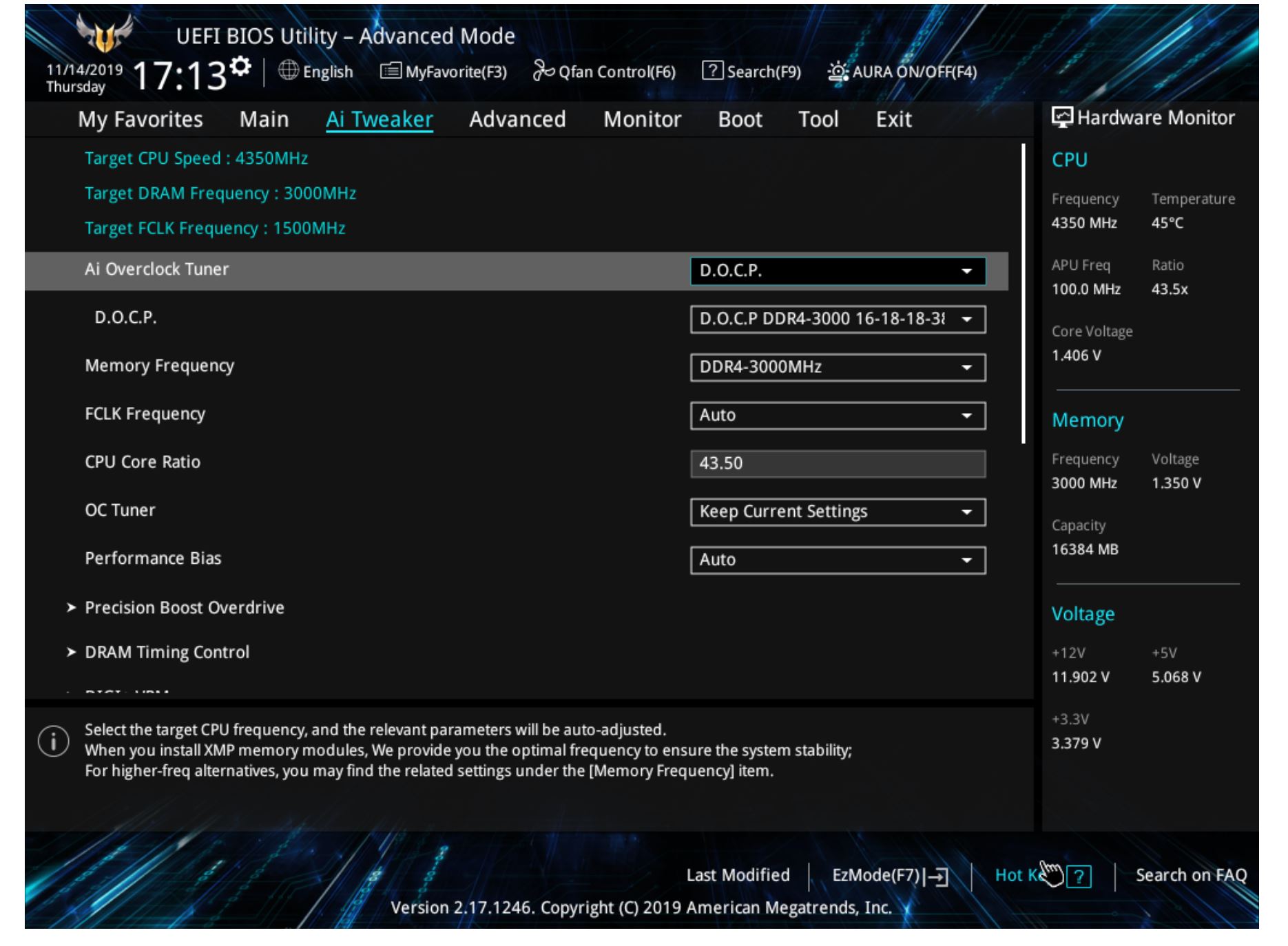Click the 17:13 clock display

click(179, 76)
